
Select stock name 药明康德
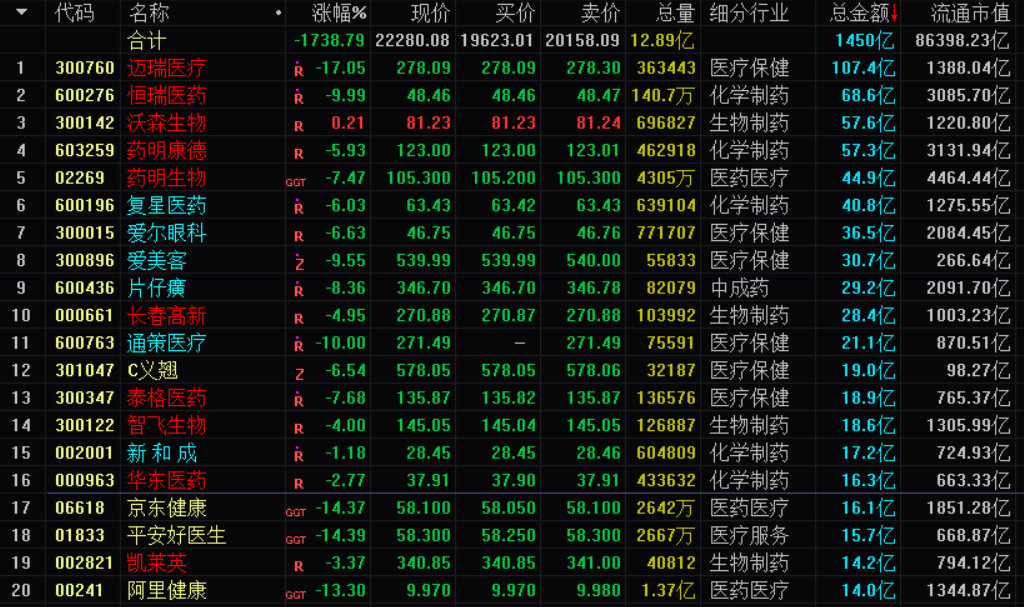point(167,150)
